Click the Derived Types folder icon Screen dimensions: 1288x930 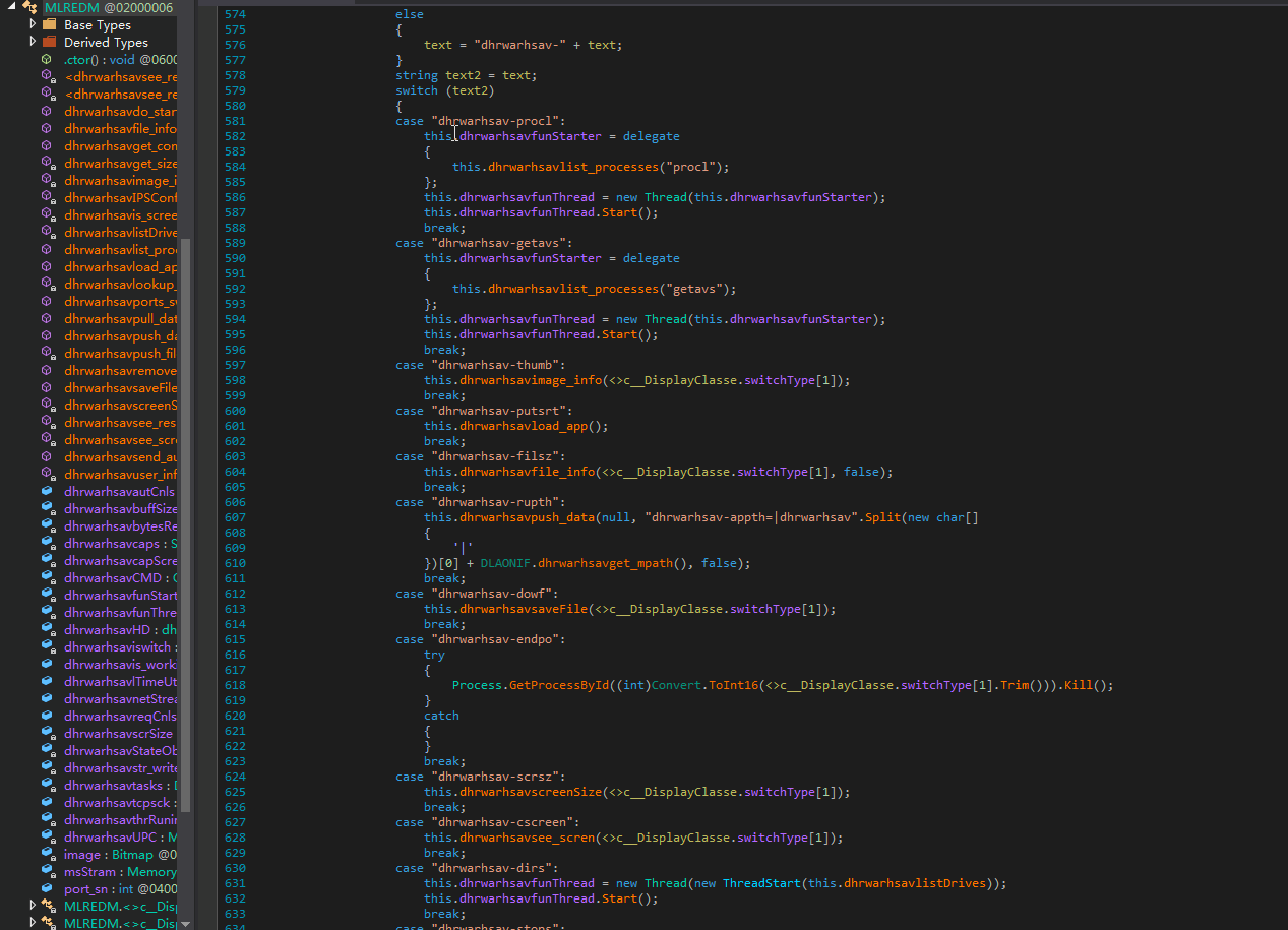point(49,42)
